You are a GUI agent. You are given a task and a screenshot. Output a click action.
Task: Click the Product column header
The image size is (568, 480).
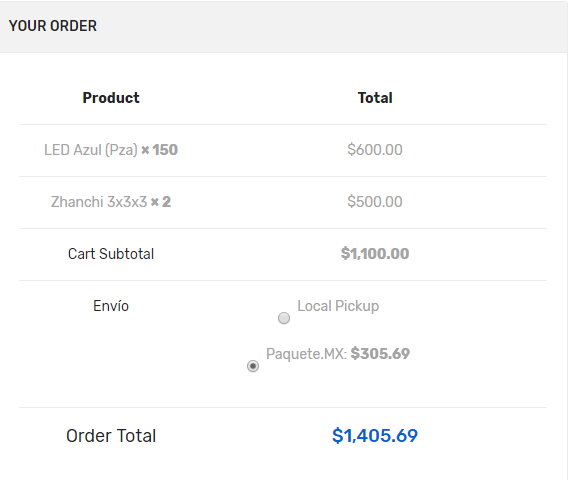tap(111, 98)
